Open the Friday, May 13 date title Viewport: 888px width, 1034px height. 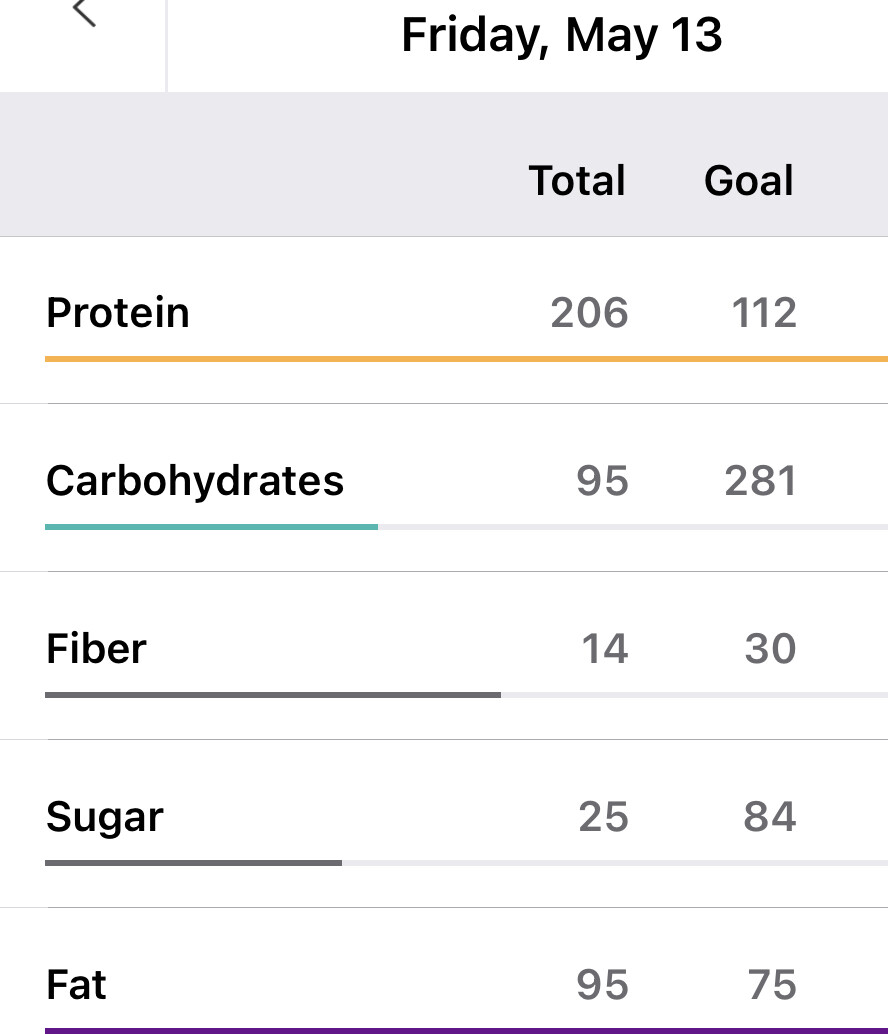coord(561,35)
